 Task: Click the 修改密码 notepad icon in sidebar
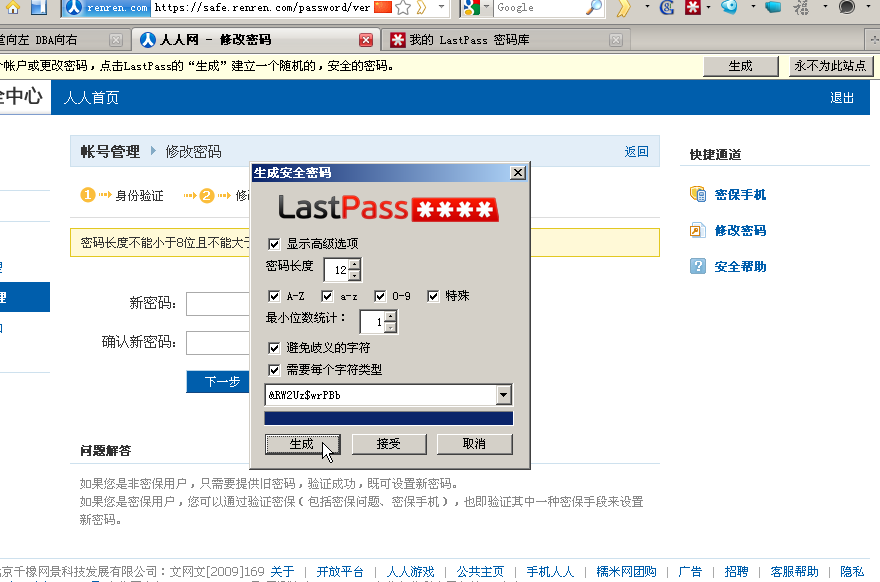697,230
